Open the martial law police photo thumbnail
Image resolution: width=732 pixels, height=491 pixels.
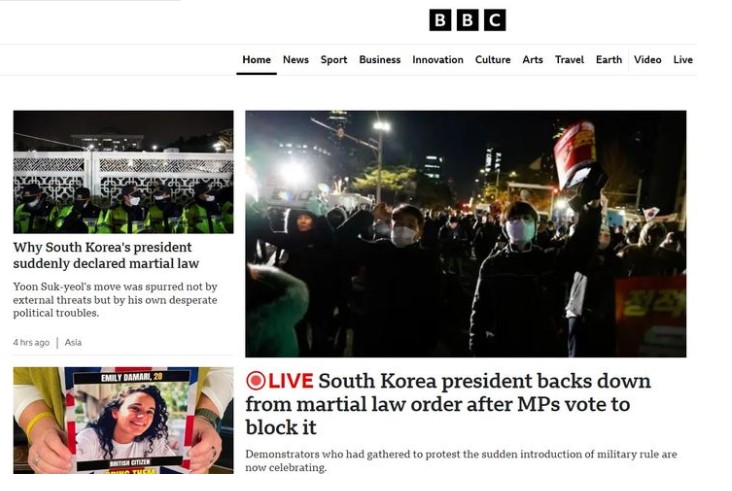tap(123, 172)
